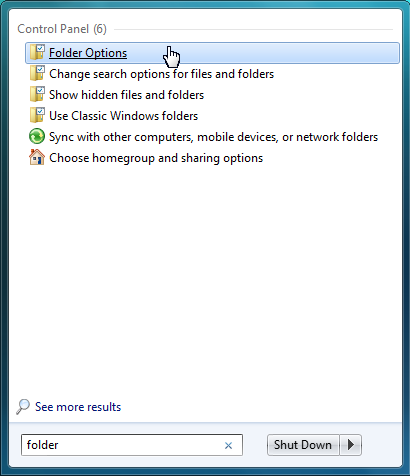410x476 pixels.
Task: Click magnifying glass beside See more results
Action: [x=23, y=407]
